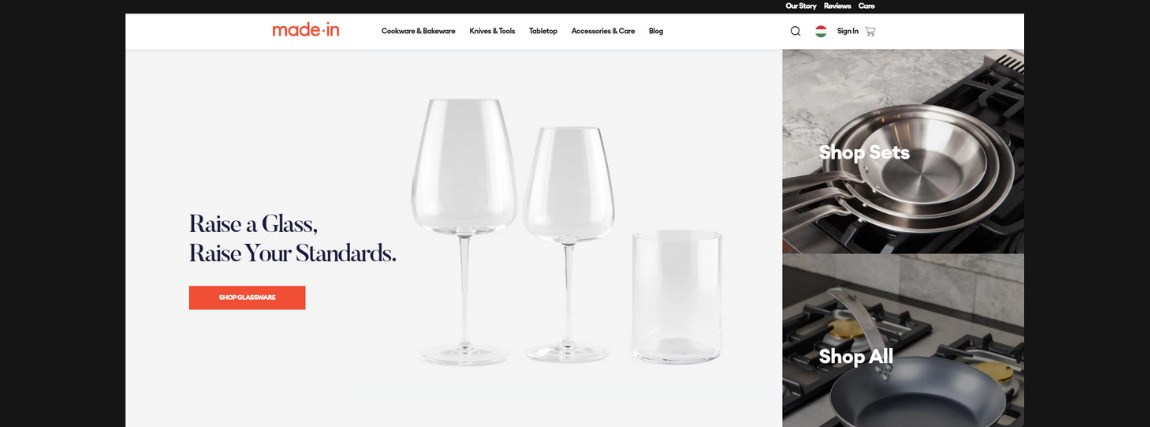
Task: Click the Shop All tile
Action: (903, 341)
